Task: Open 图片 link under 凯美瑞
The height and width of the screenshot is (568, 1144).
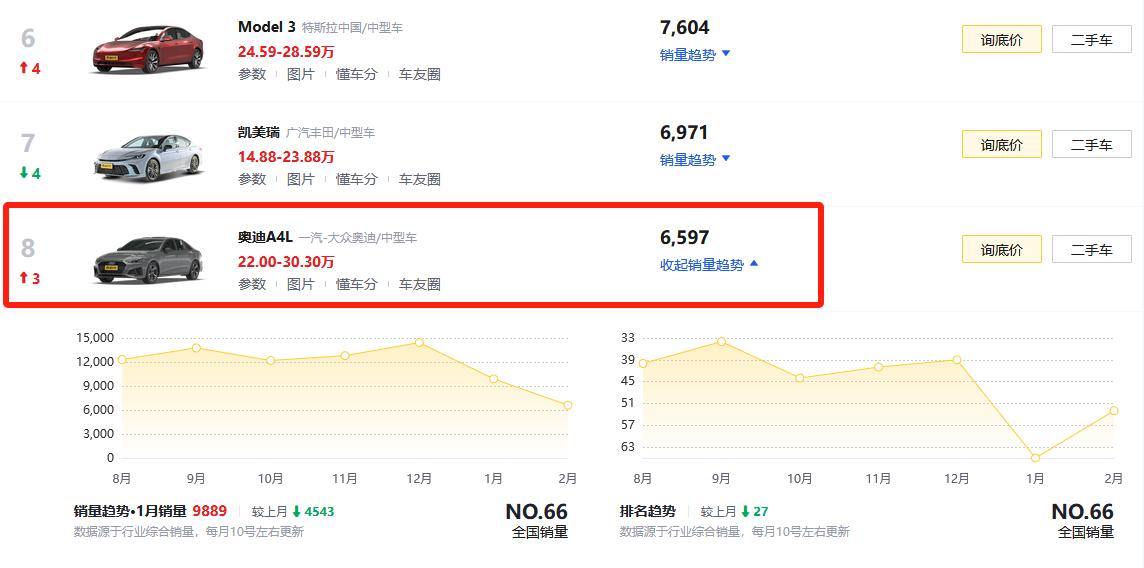Action: [x=301, y=179]
